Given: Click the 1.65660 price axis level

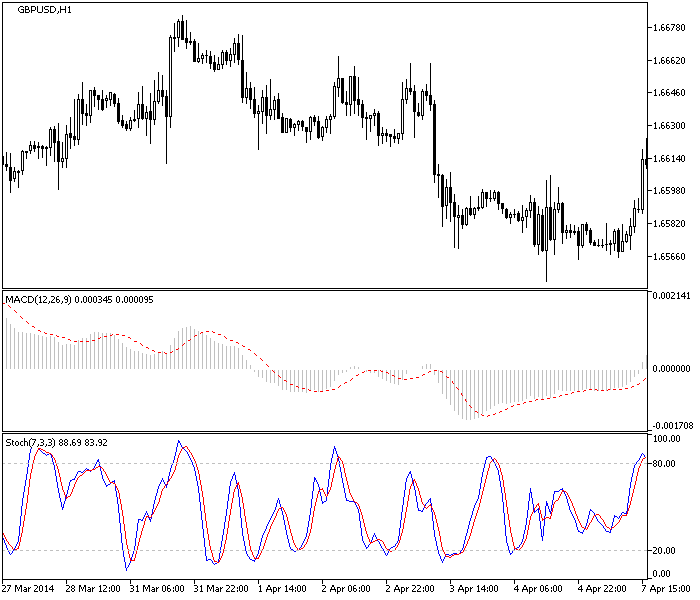Looking at the screenshot, I should click(x=669, y=256).
